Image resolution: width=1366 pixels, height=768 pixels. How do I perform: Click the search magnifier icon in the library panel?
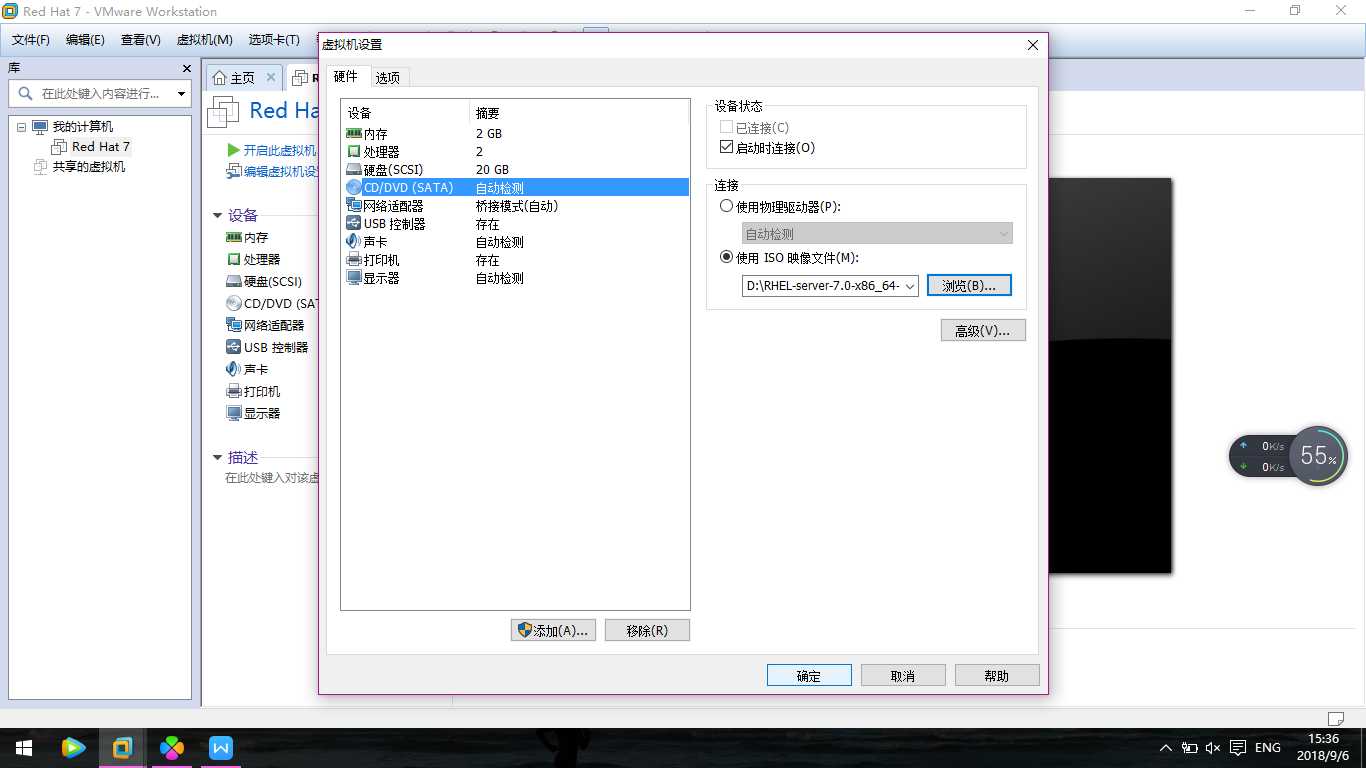24,94
